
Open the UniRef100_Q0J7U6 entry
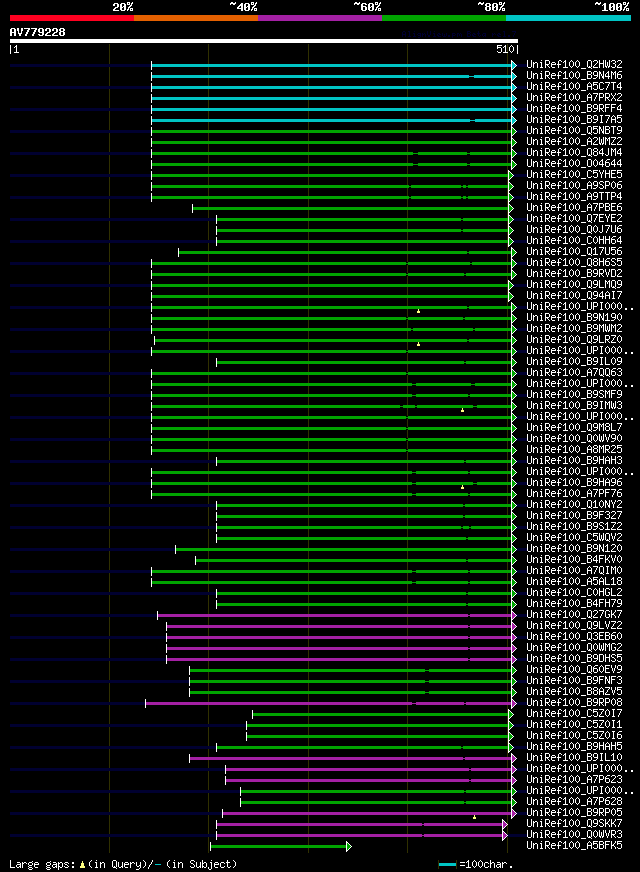[x=574, y=230]
